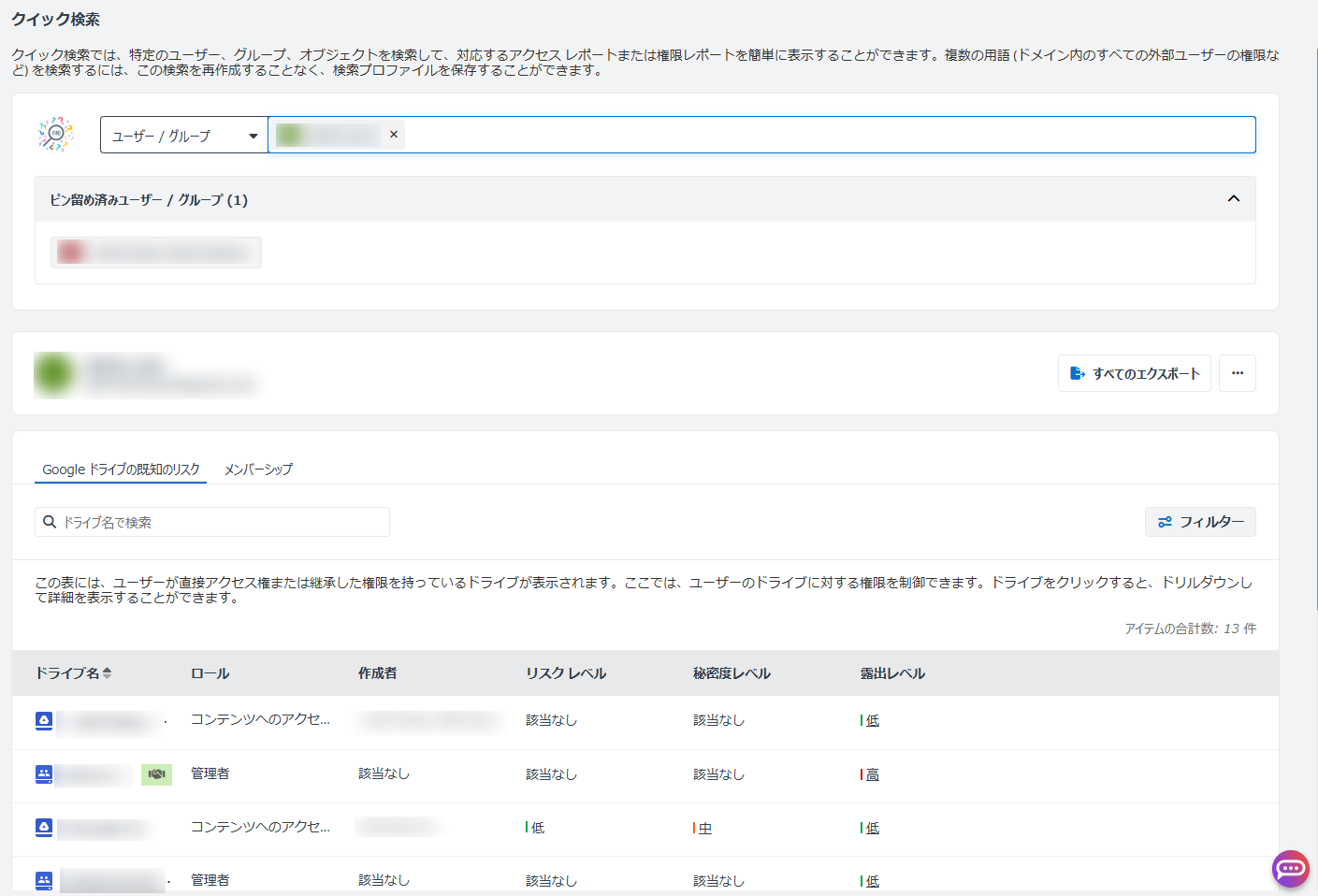
Task: Click the 作成者 column header
Action: pos(377,673)
